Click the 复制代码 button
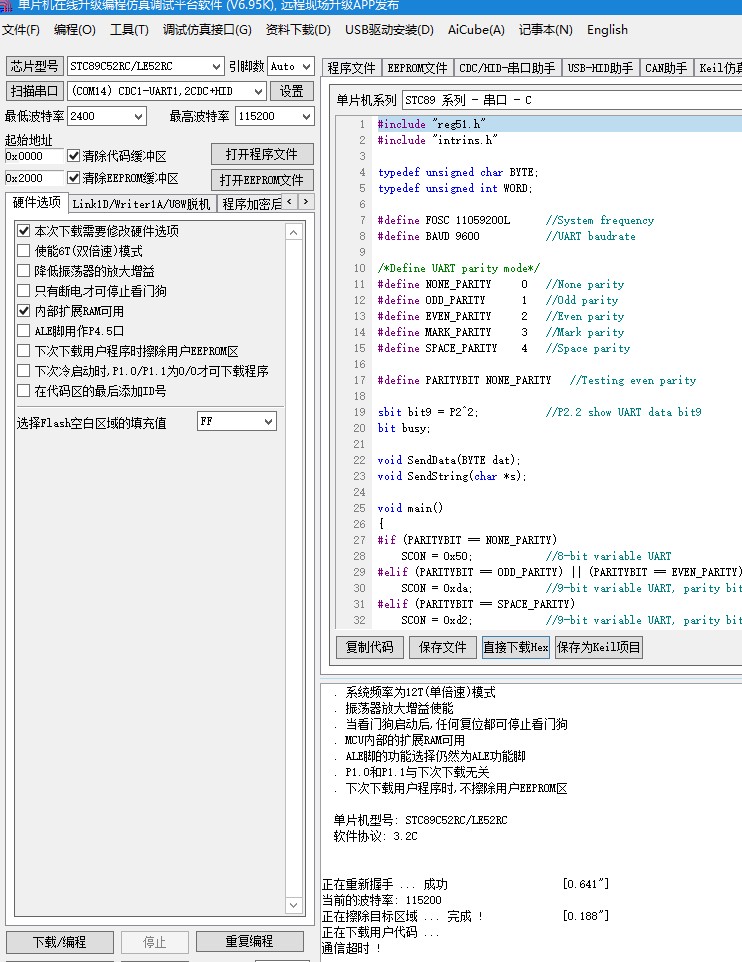This screenshot has height=962, width=742. 369,647
